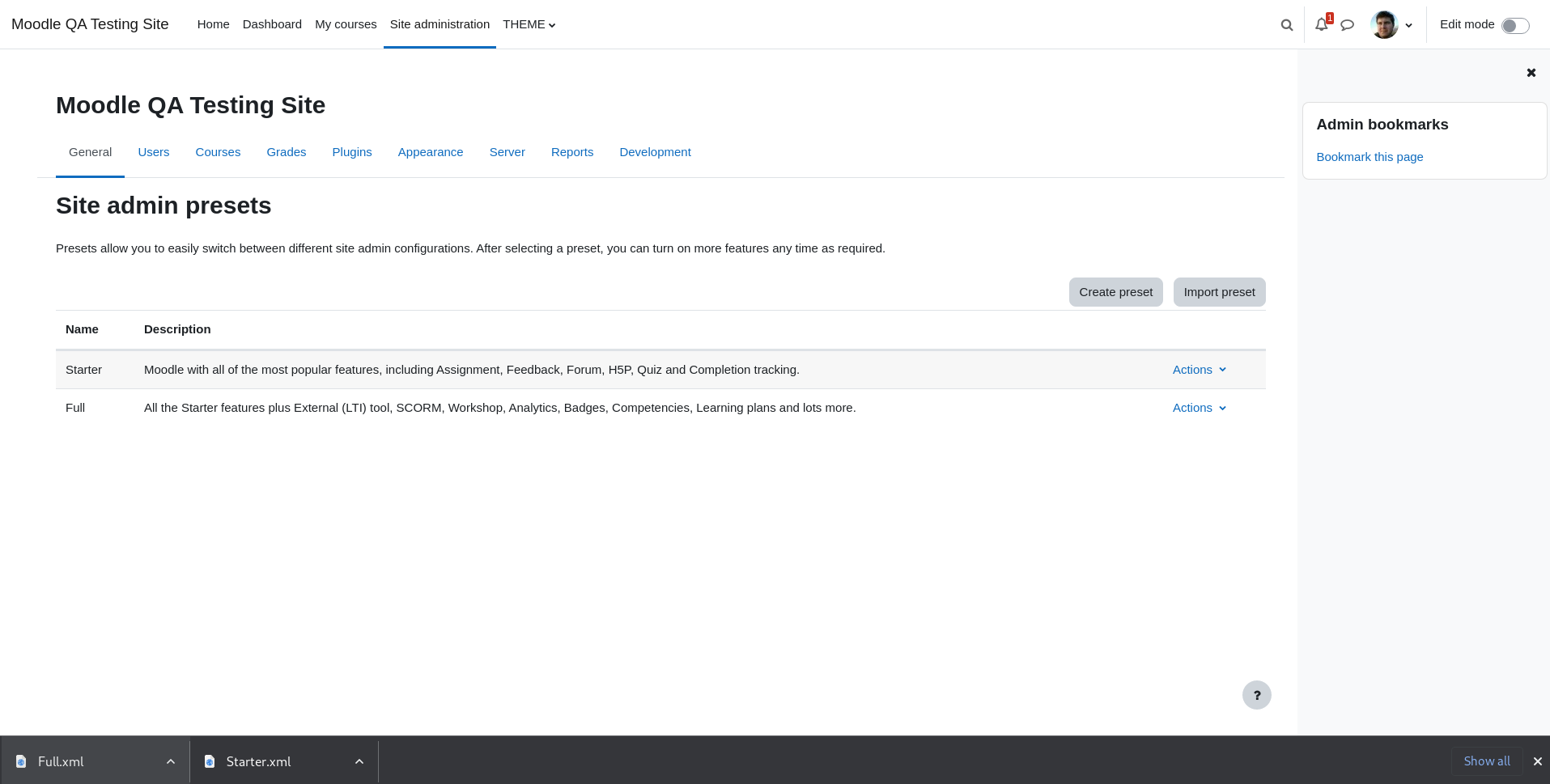This screenshot has height=784, width=1550.
Task: Click the Starter.xml file name in downloads bar
Action: tap(258, 761)
